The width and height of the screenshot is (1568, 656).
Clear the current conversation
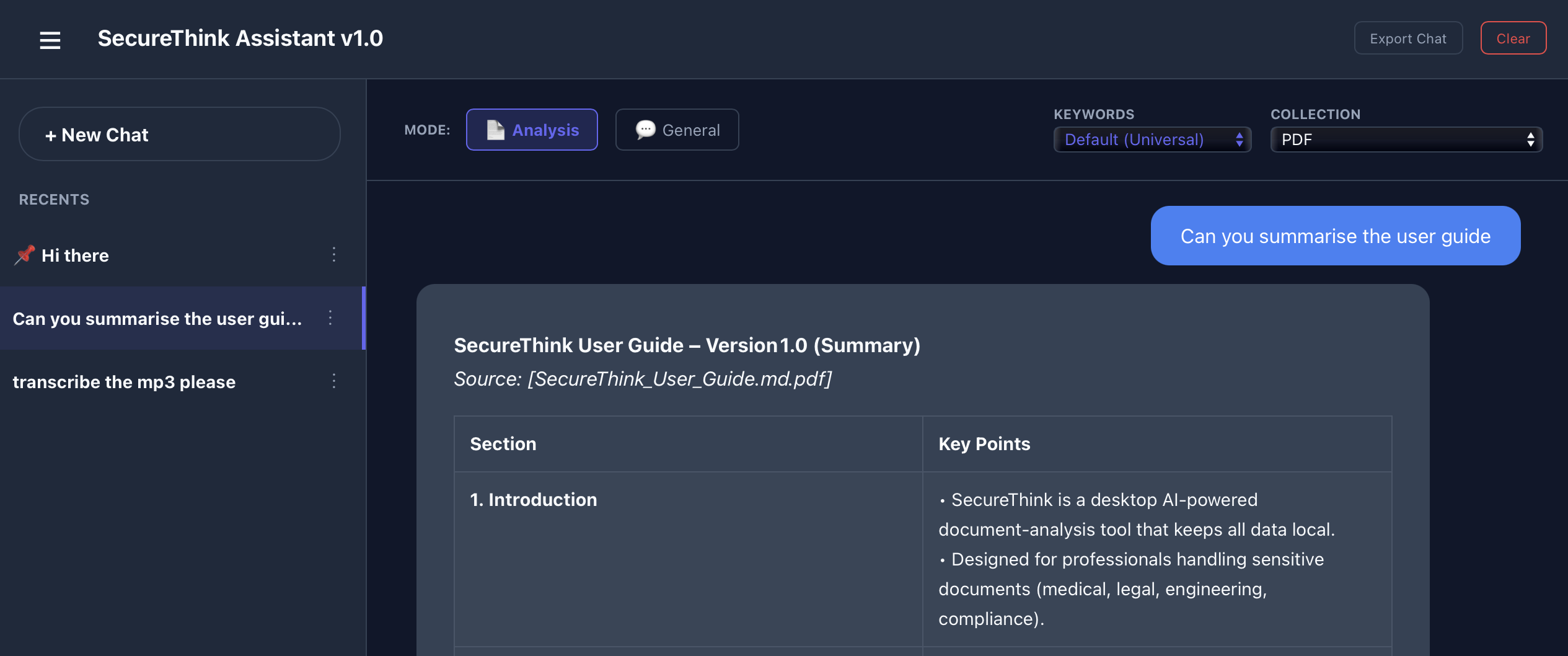click(1513, 38)
